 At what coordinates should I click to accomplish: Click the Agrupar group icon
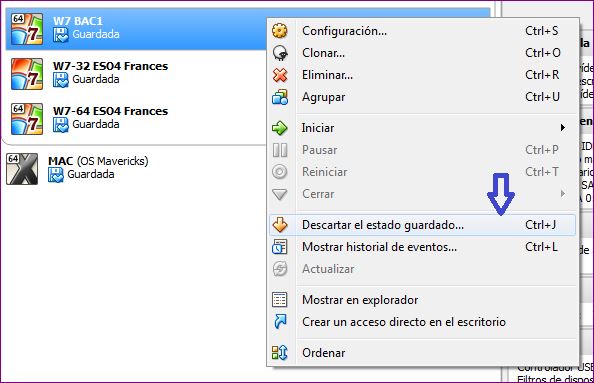[280, 97]
